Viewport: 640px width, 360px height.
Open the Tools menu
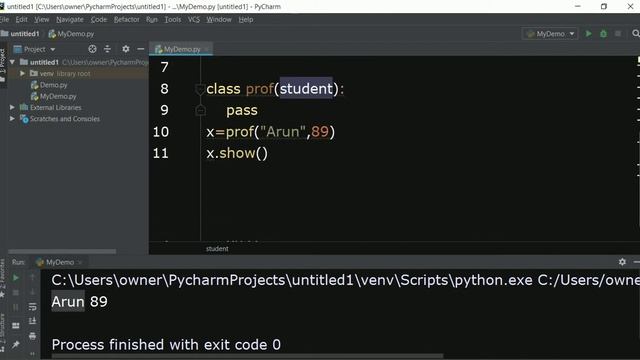tap(173, 20)
